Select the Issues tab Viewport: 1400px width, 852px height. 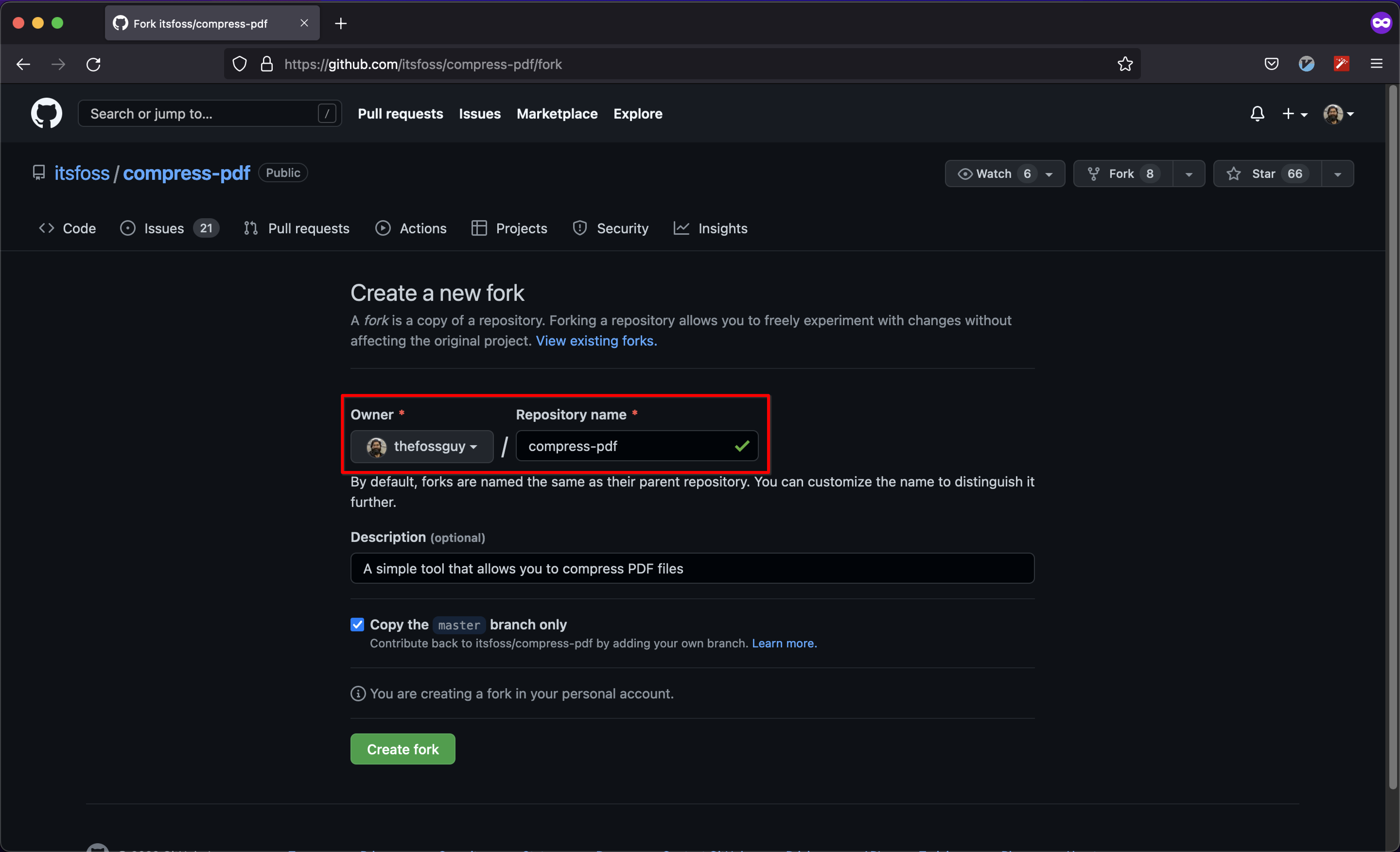pos(163,228)
